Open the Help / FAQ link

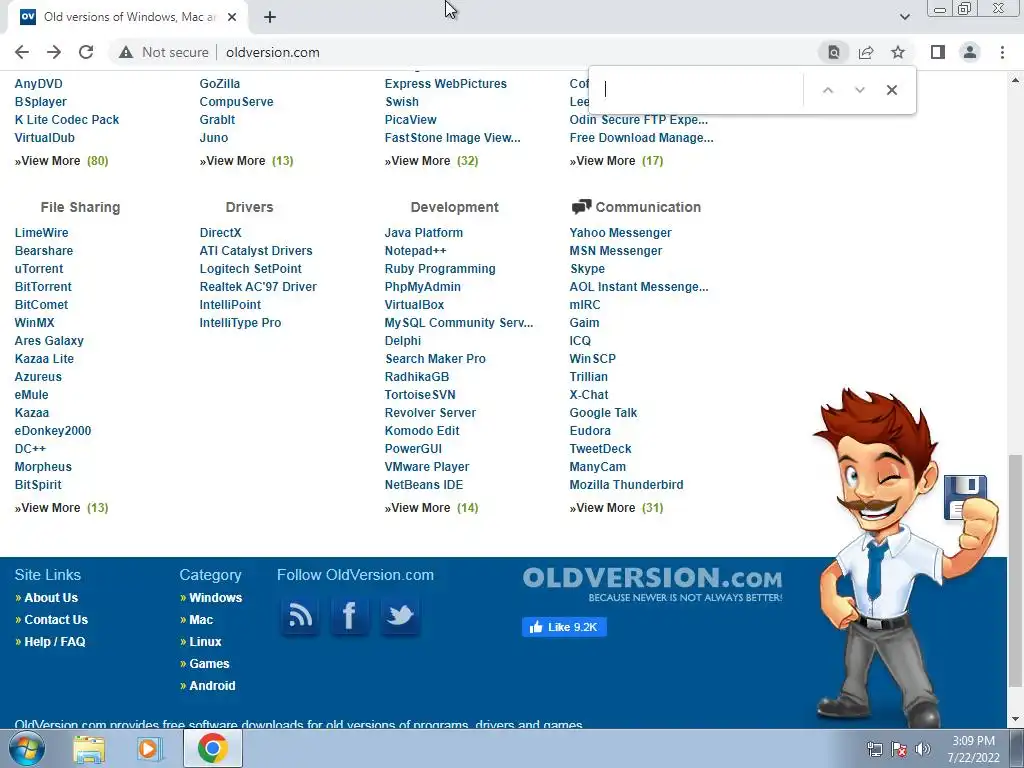[x=55, y=642]
